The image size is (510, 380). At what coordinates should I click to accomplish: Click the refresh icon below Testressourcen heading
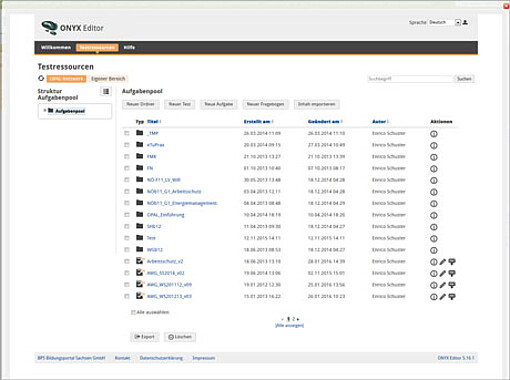point(41,78)
